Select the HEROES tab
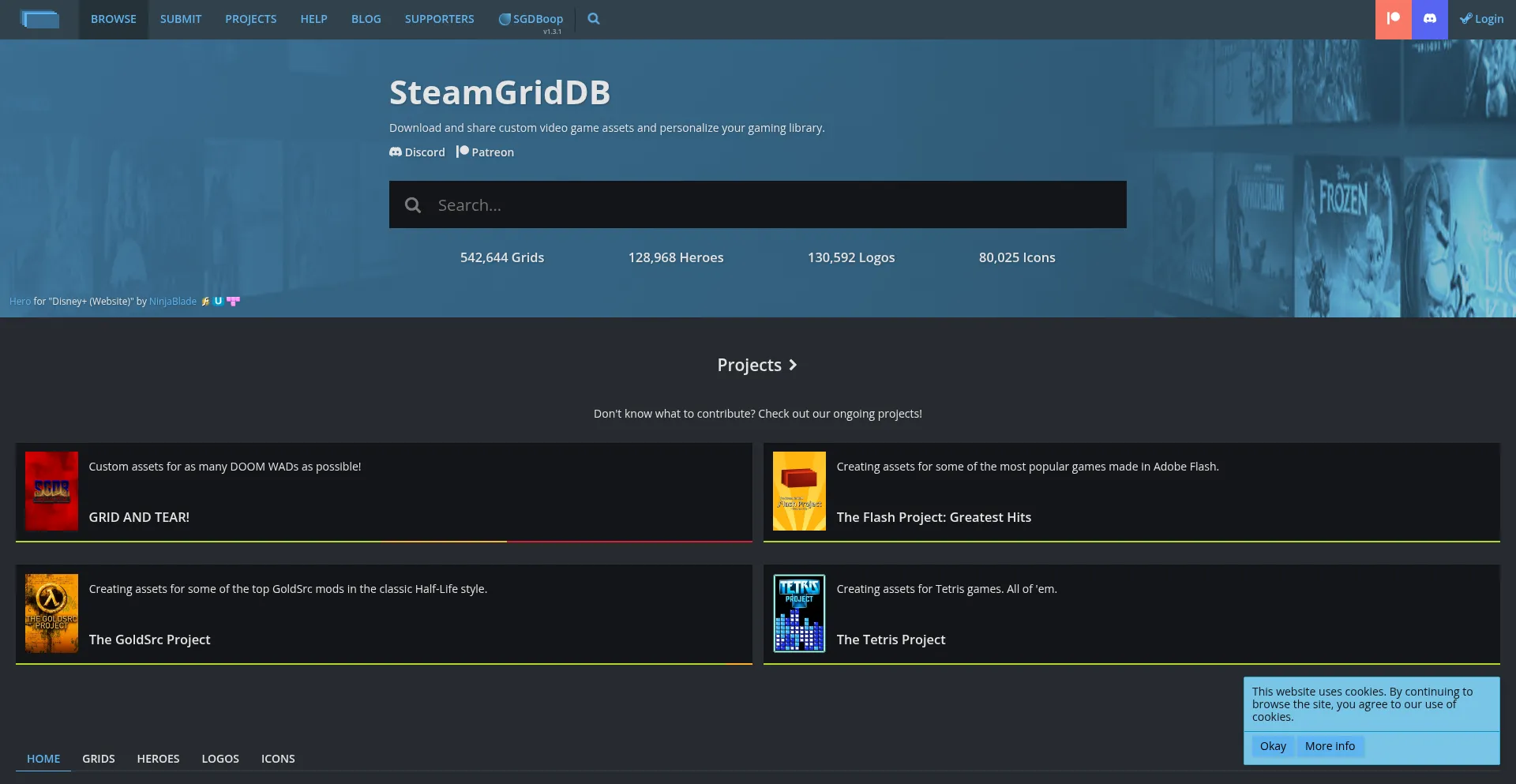 (x=158, y=759)
